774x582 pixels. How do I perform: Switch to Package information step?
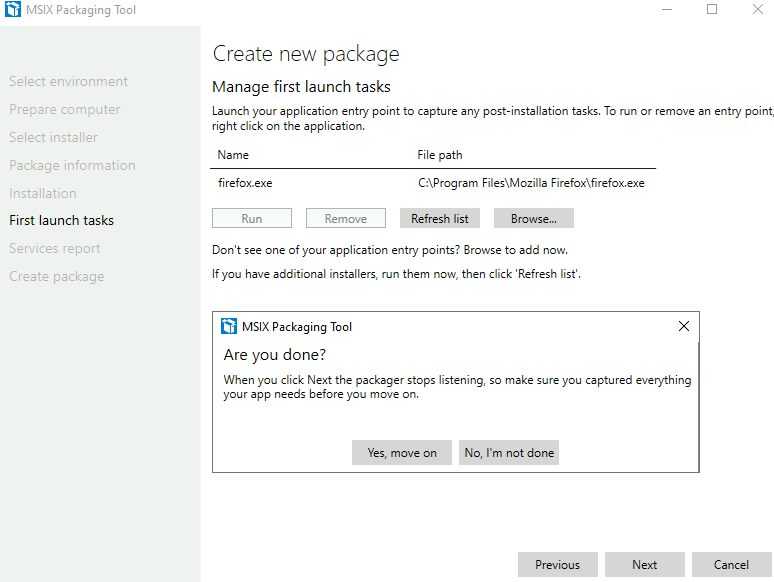[x=72, y=165]
